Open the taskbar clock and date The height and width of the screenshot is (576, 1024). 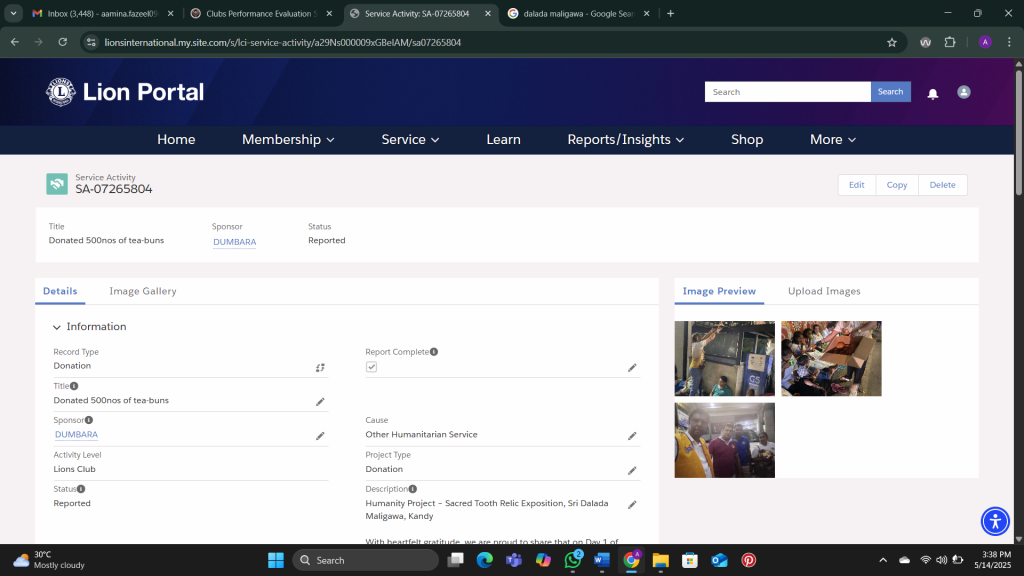tap(992, 560)
